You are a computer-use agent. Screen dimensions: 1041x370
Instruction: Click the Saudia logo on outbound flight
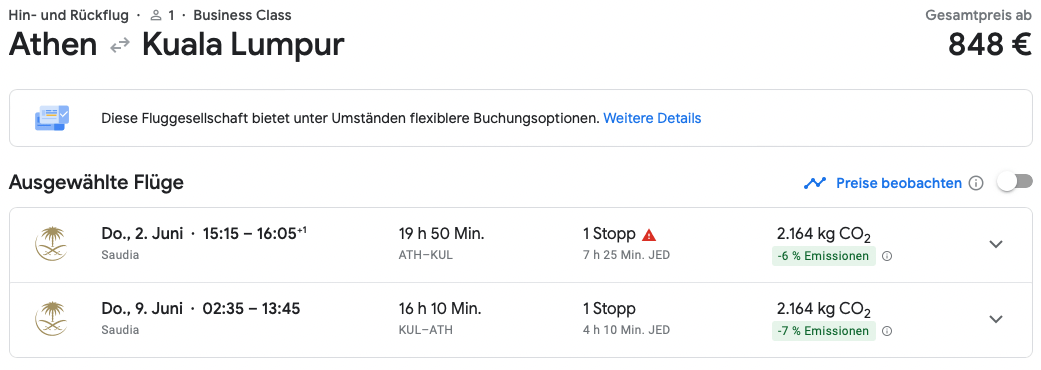[x=51, y=244]
